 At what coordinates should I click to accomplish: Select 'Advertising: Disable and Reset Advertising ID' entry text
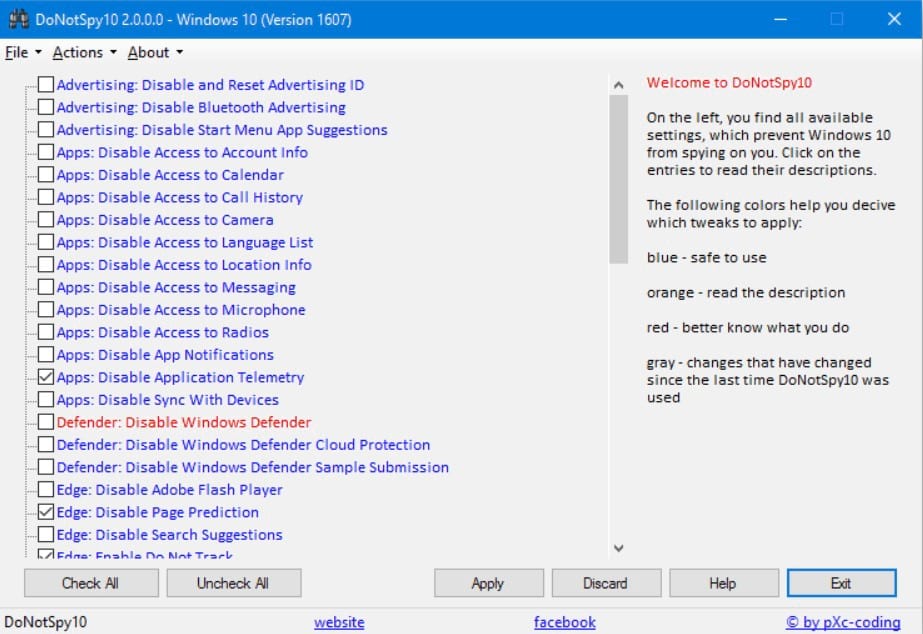click(210, 85)
